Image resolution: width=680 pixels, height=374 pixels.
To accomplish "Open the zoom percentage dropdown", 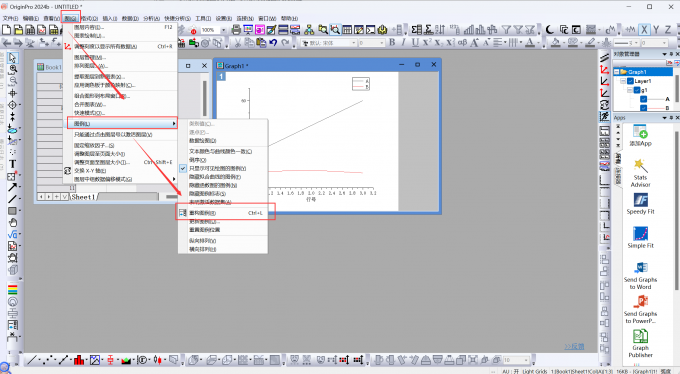I will (x=223, y=30).
